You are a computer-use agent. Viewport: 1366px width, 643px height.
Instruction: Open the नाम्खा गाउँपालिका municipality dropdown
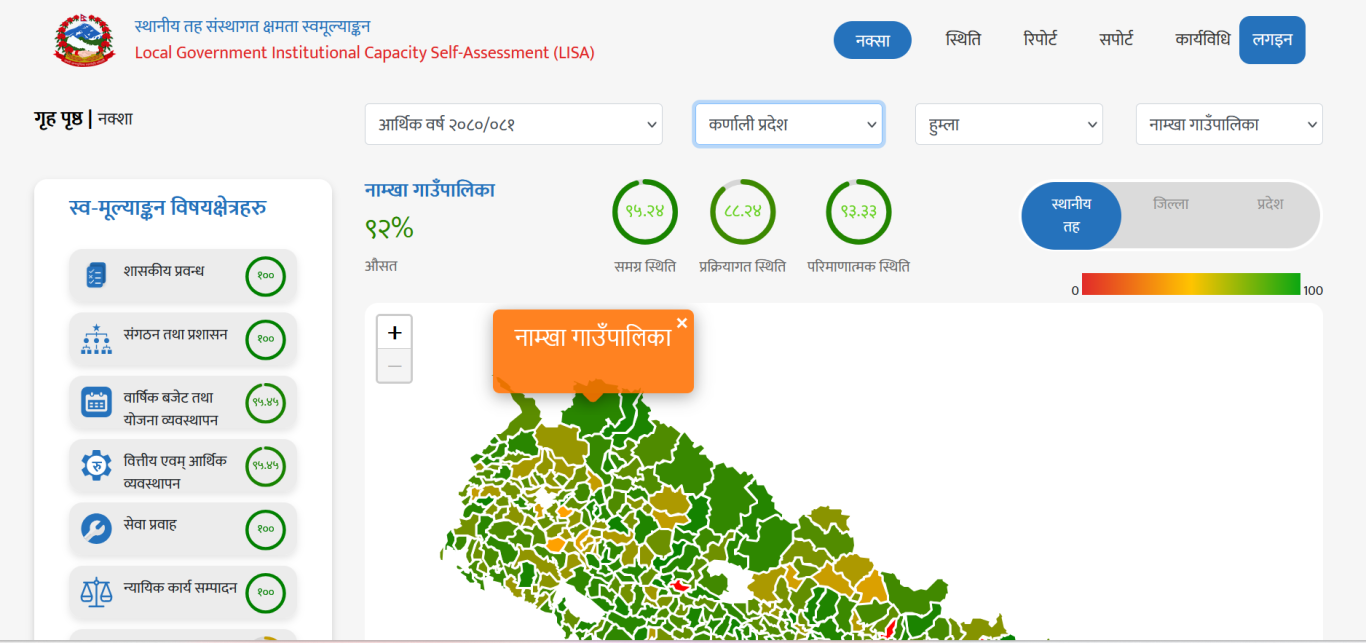tap(1229, 125)
